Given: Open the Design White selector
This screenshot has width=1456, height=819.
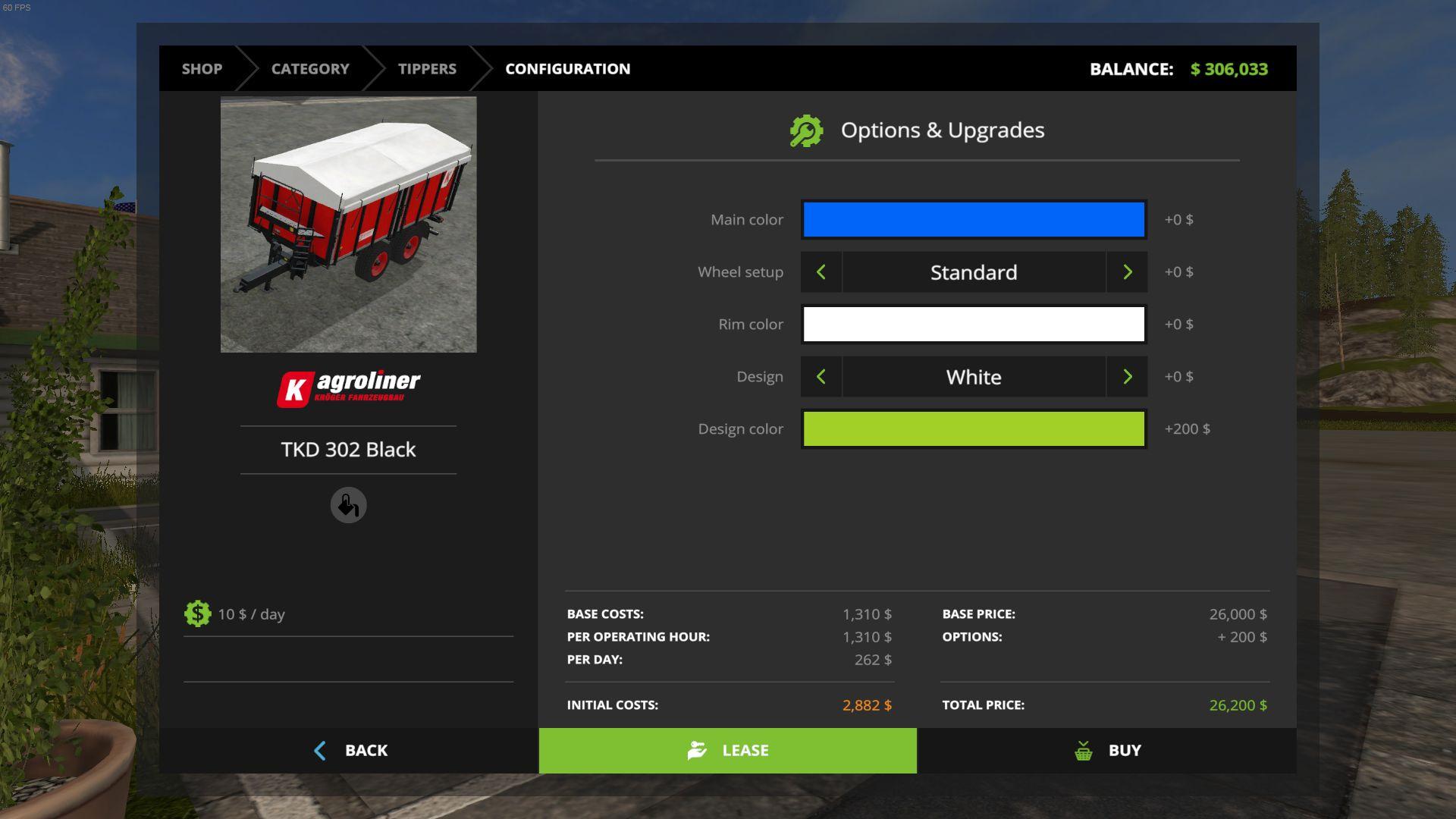Looking at the screenshot, I should [x=974, y=377].
